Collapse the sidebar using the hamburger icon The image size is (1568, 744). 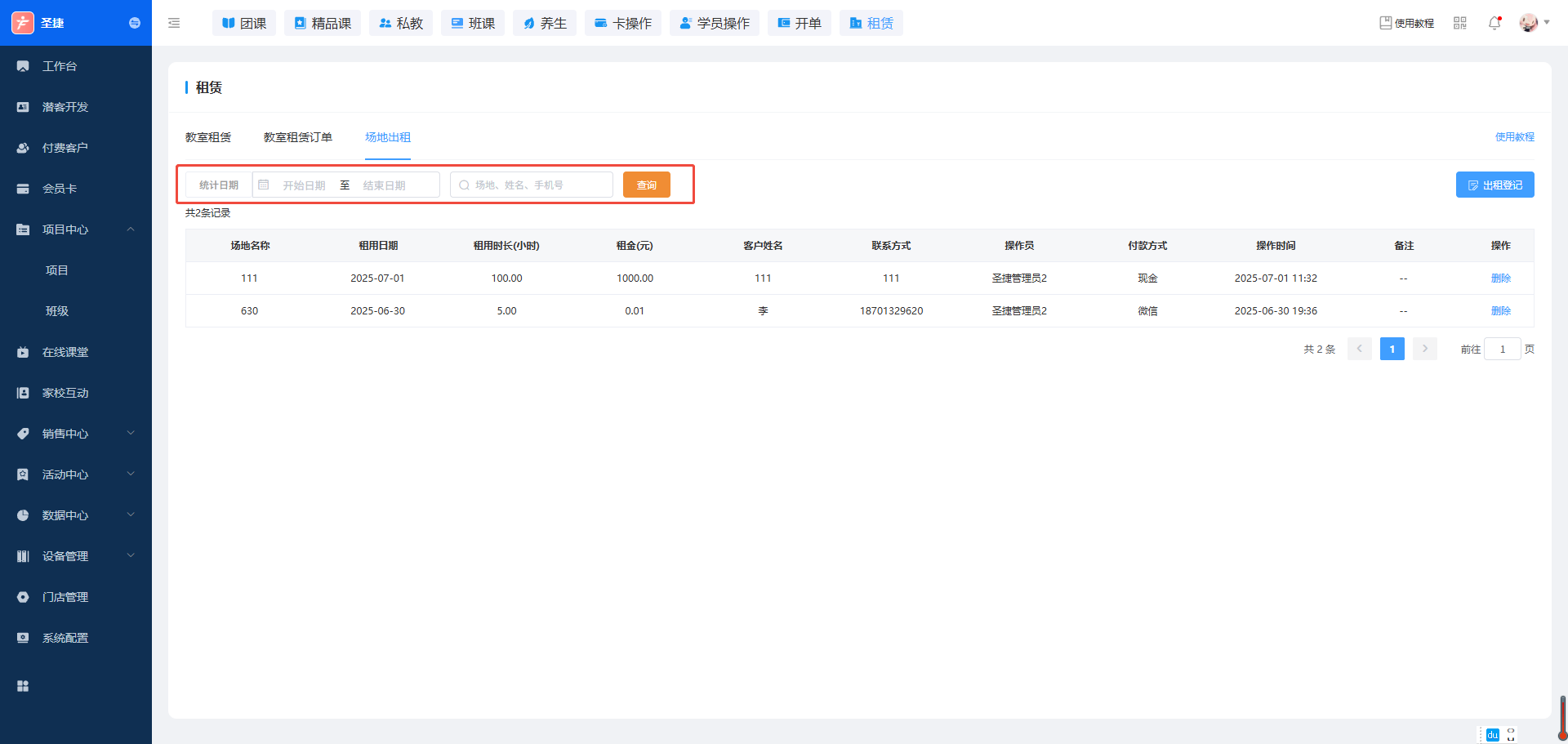click(174, 23)
